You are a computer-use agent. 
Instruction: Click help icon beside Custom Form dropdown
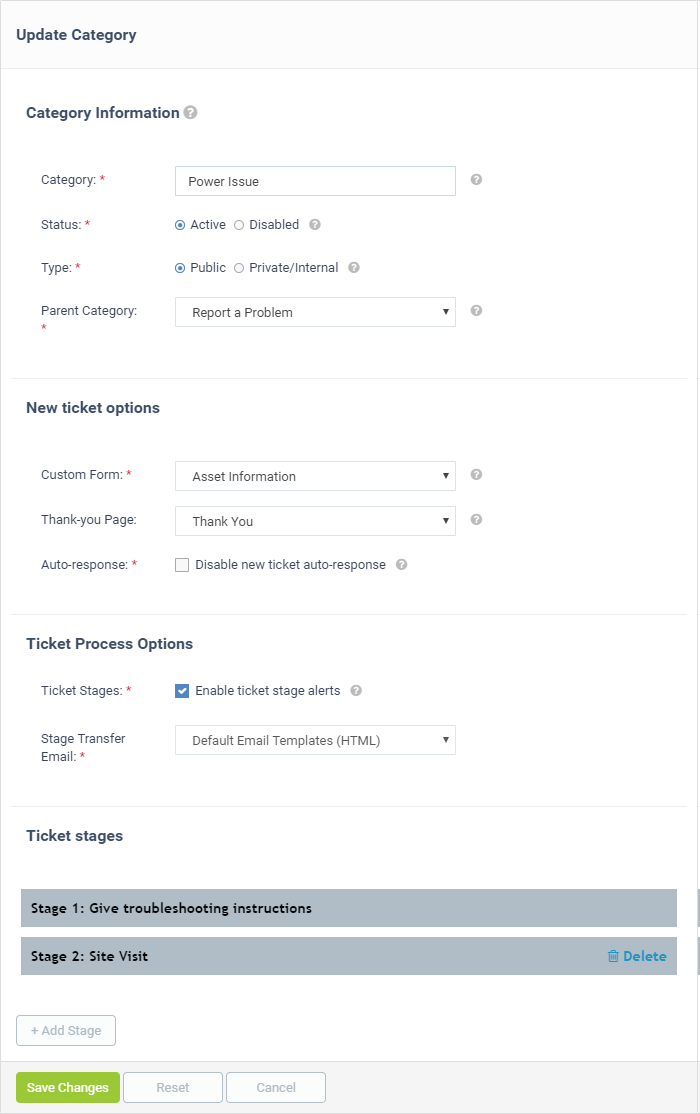[476, 475]
